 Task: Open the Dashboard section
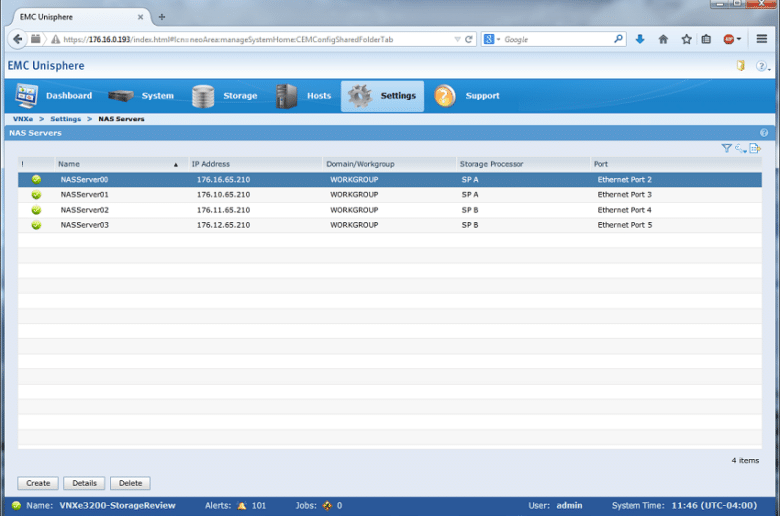[54, 96]
